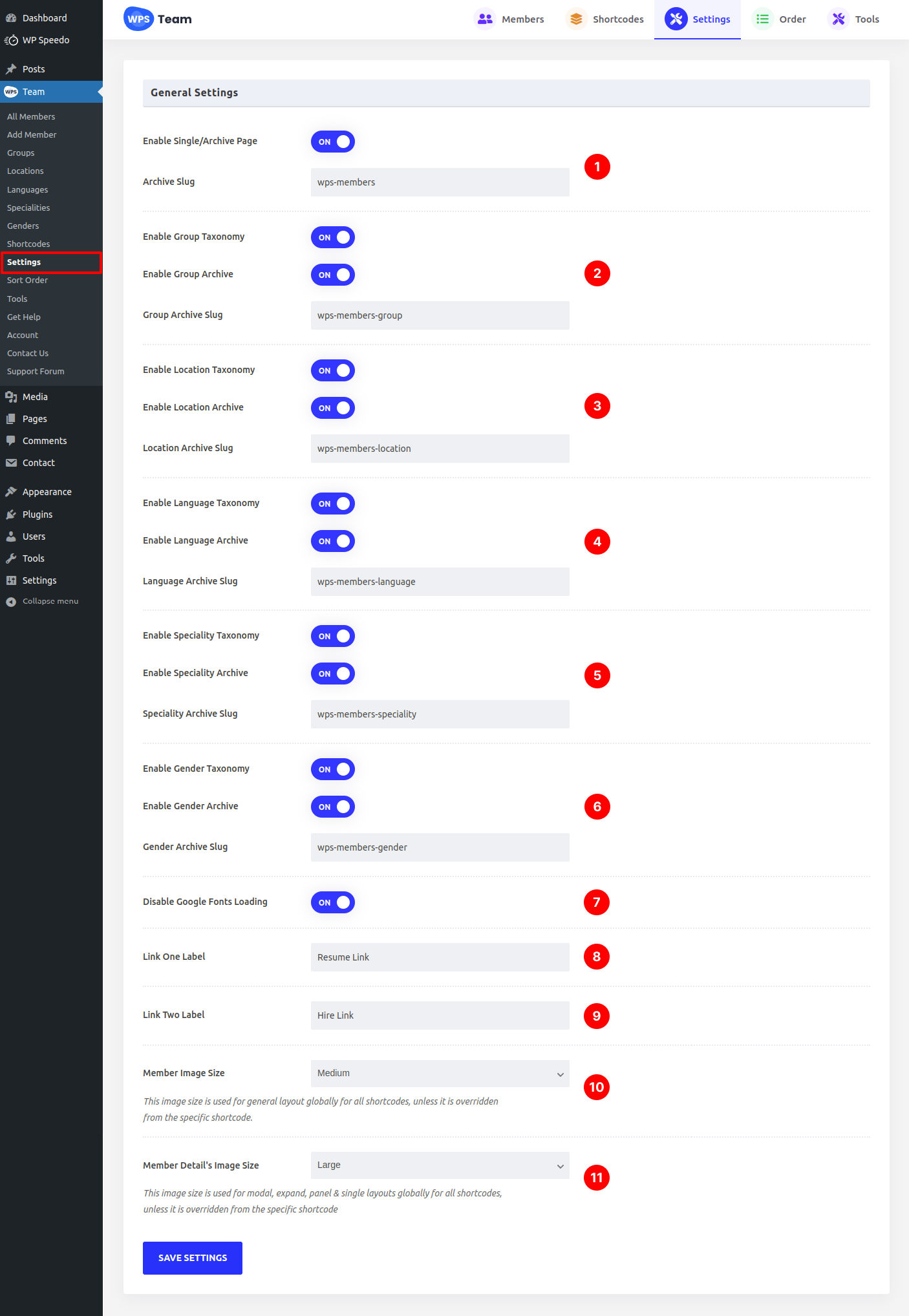Open Sort Order in the Team submenu
The height and width of the screenshot is (1316, 909).
pyautogui.click(x=27, y=281)
